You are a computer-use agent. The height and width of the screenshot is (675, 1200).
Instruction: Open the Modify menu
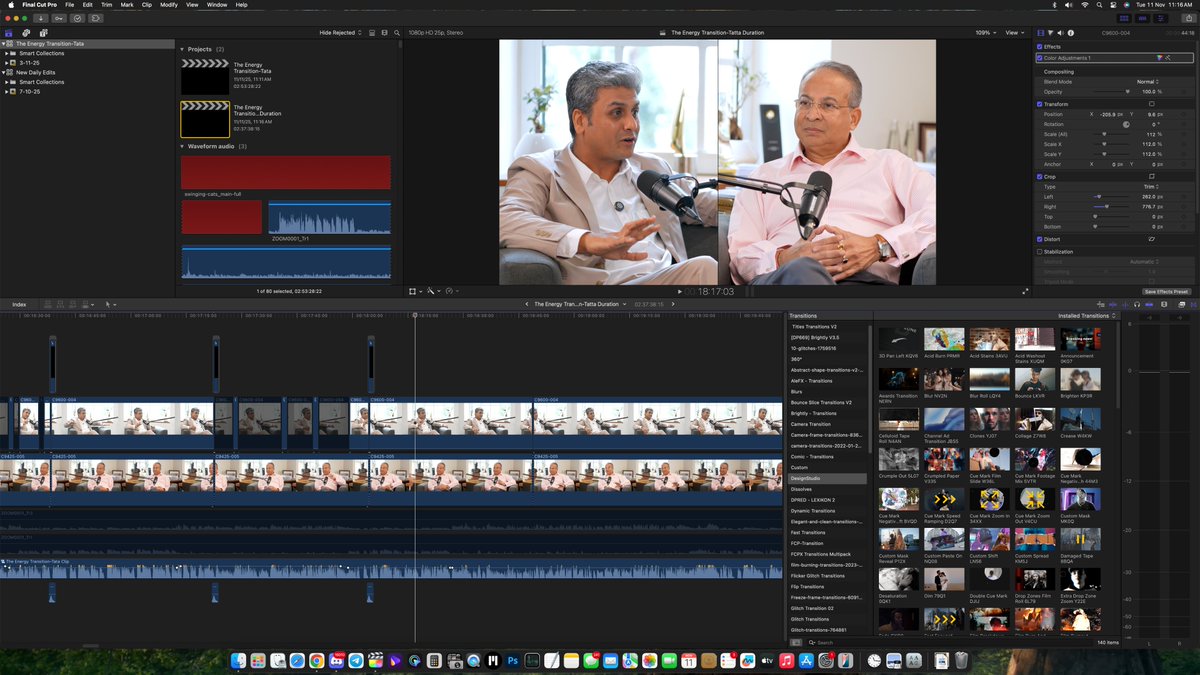(x=169, y=5)
